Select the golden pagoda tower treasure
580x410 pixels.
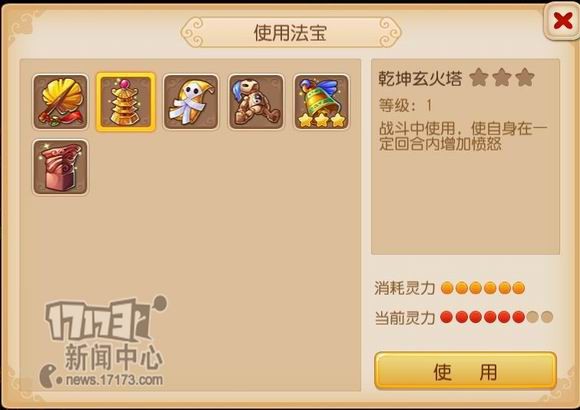[126, 102]
